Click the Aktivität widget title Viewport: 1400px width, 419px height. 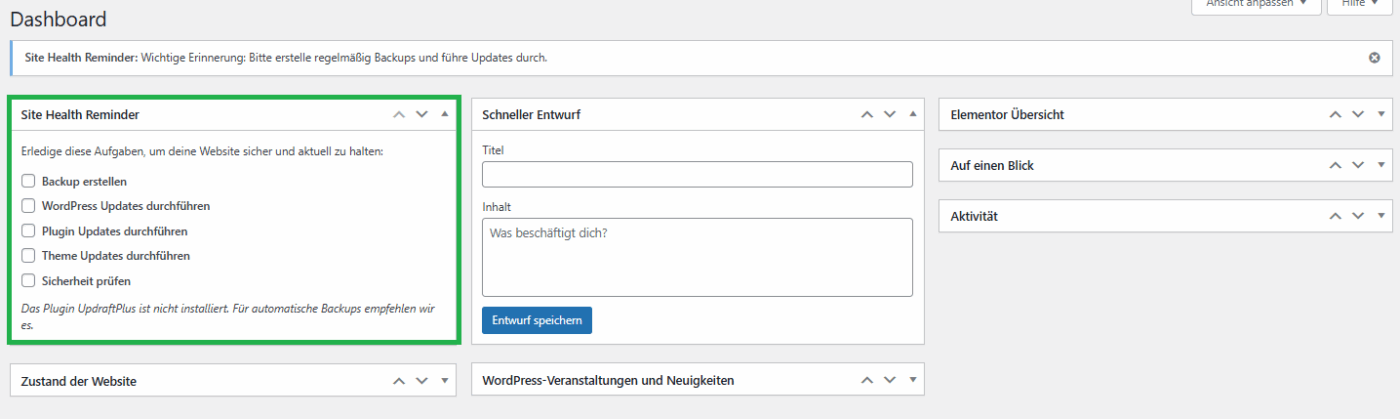pos(974,216)
